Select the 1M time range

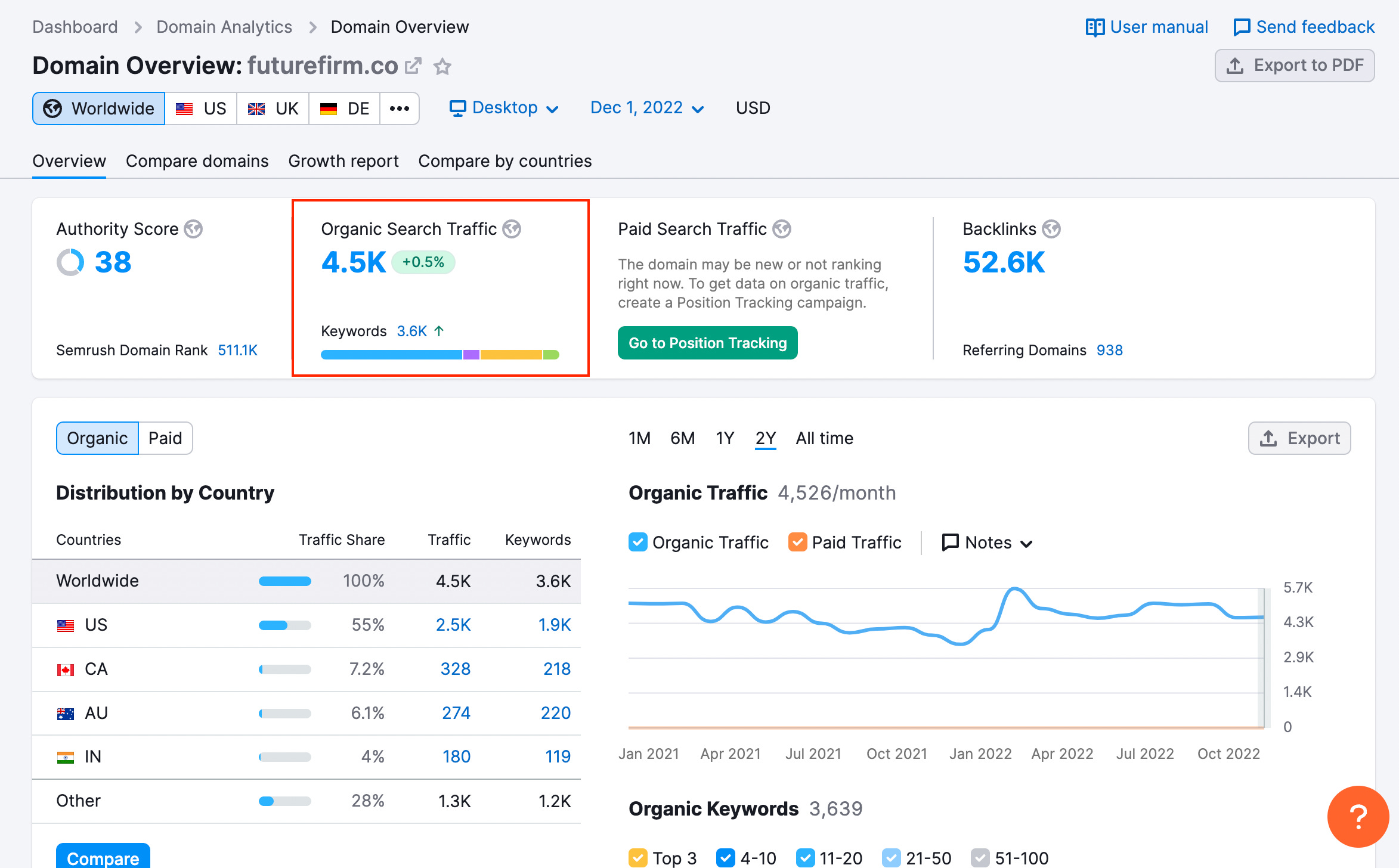pos(639,438)
